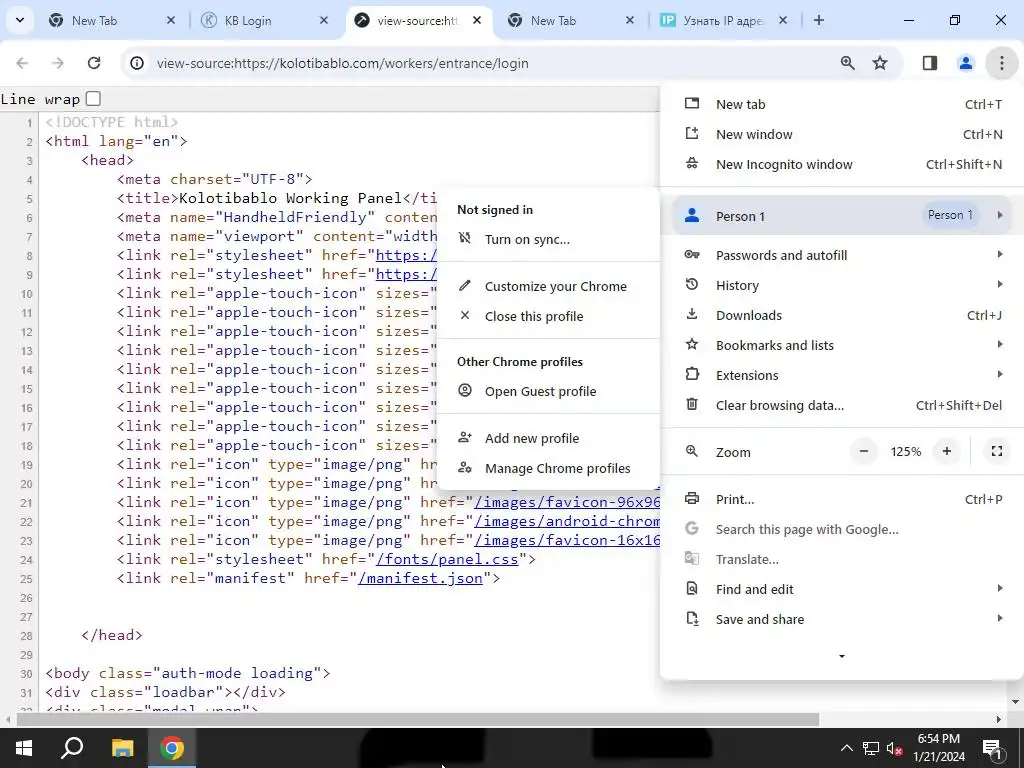1024x768 pixels.
Task: Close the KB Login tab
Action: coord(324,20)
